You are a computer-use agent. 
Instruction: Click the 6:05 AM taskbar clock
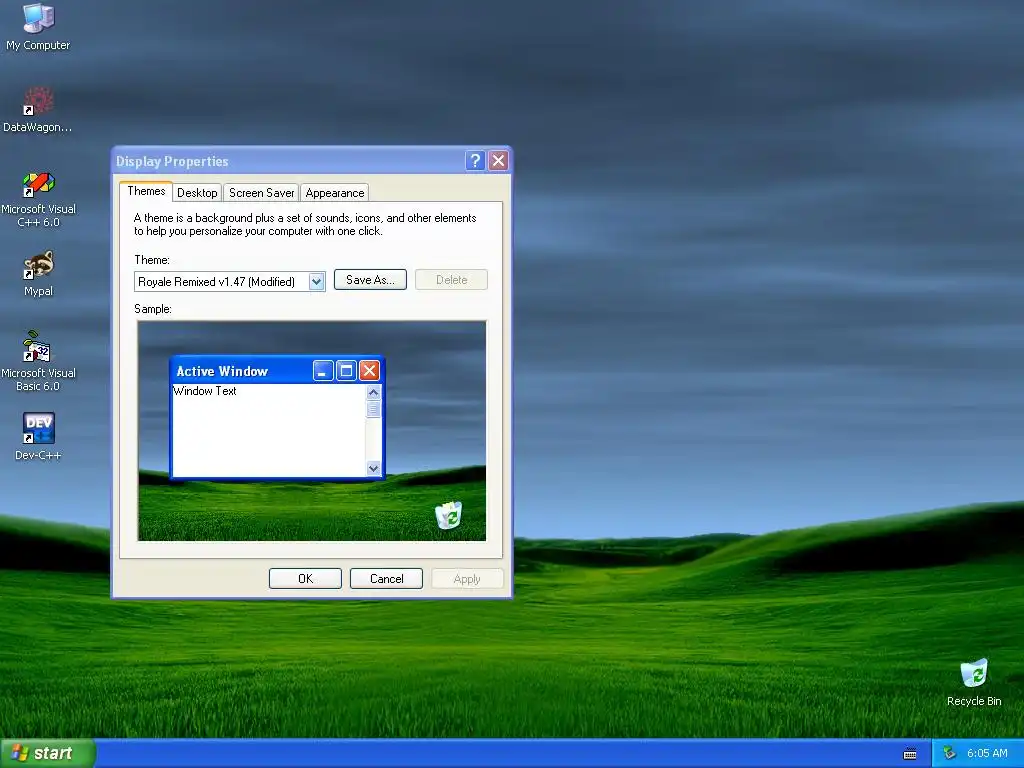pyautogui.click(x=987, y=753)
